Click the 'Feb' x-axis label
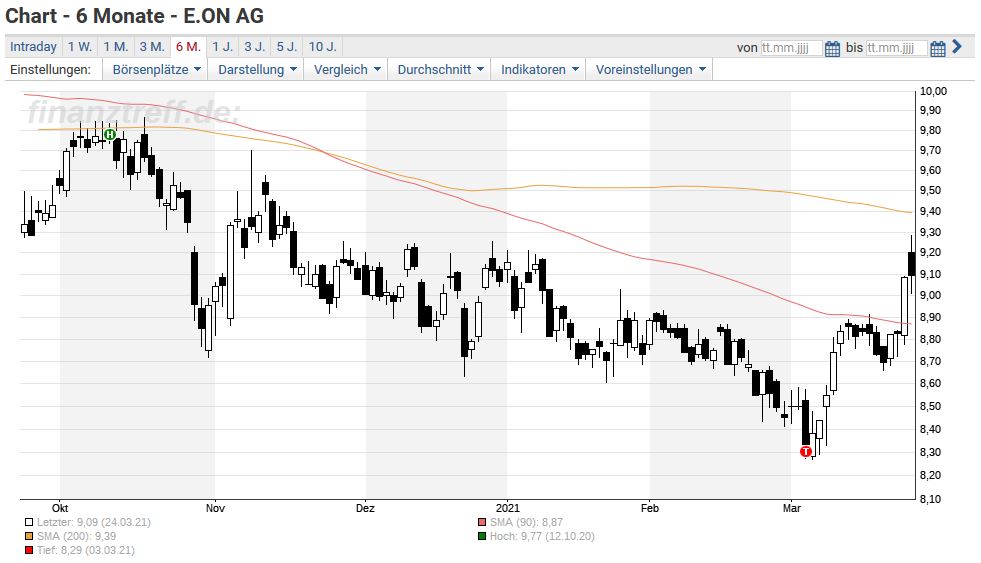Screen dimensions: 981x563 (649, 508)
